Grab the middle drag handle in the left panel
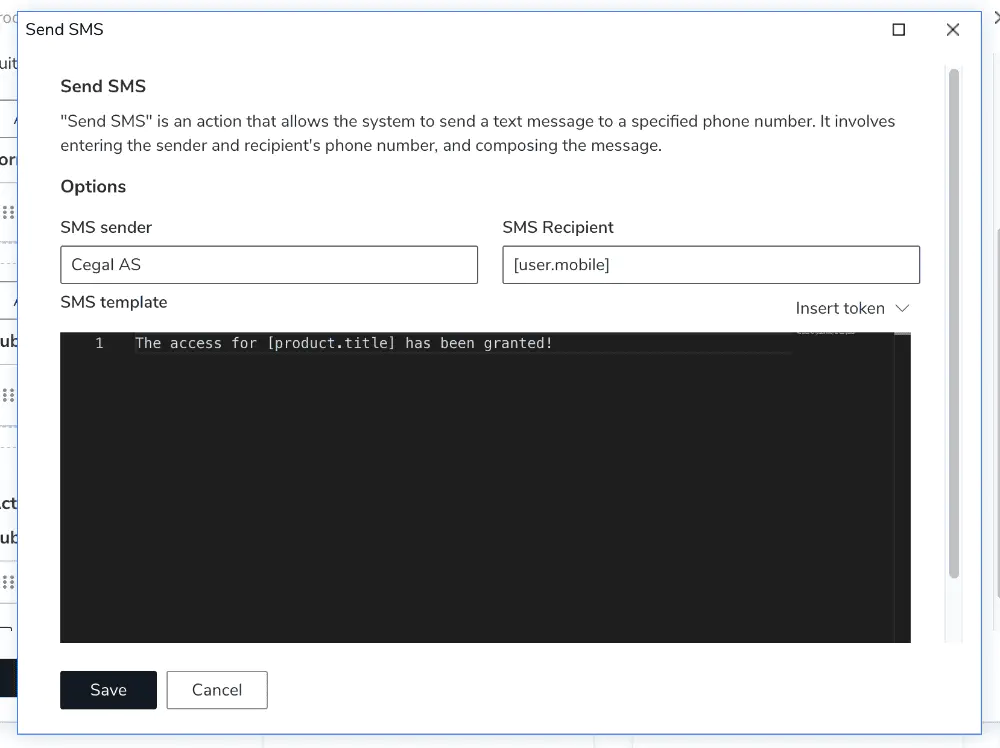This screenshot has height=748, width=1000. tap(8, 395)
